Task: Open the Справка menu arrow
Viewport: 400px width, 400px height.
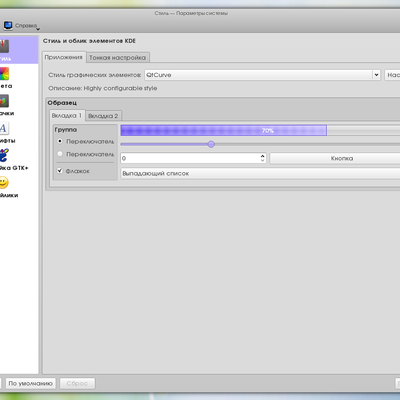Action: pos(38,29)
